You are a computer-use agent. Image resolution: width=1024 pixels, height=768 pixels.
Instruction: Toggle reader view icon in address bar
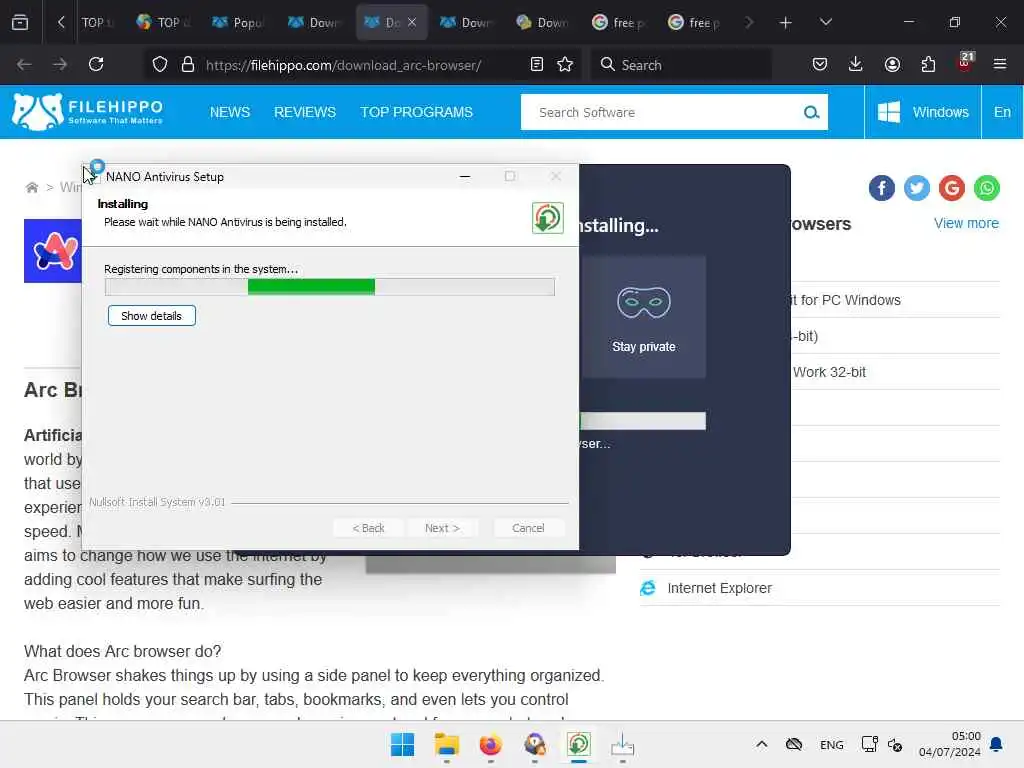pyautogui.click(x=536, y=64)
